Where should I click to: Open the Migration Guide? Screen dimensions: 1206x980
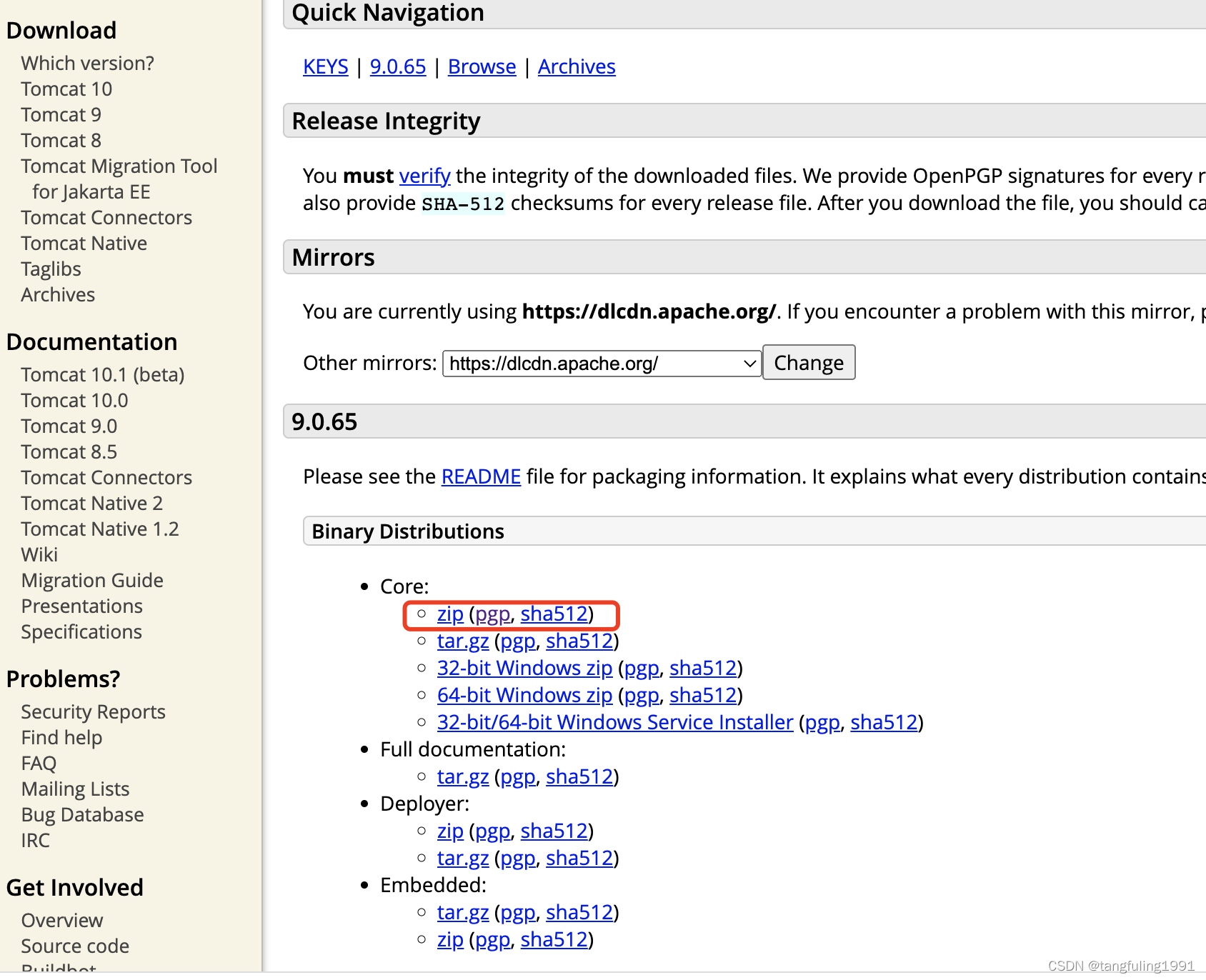point(92,581)
